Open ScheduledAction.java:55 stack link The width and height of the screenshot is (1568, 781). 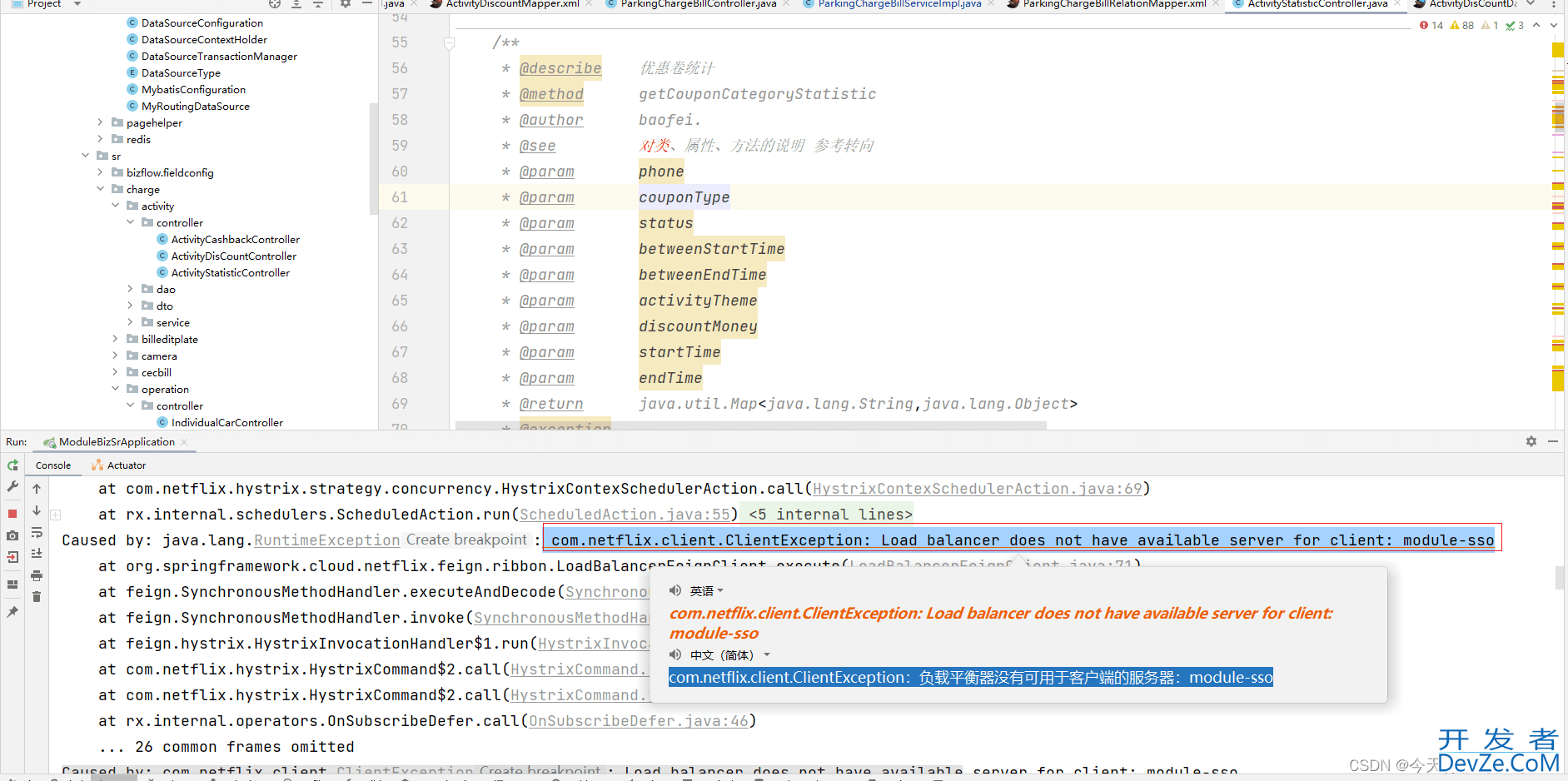coord(625,515)
